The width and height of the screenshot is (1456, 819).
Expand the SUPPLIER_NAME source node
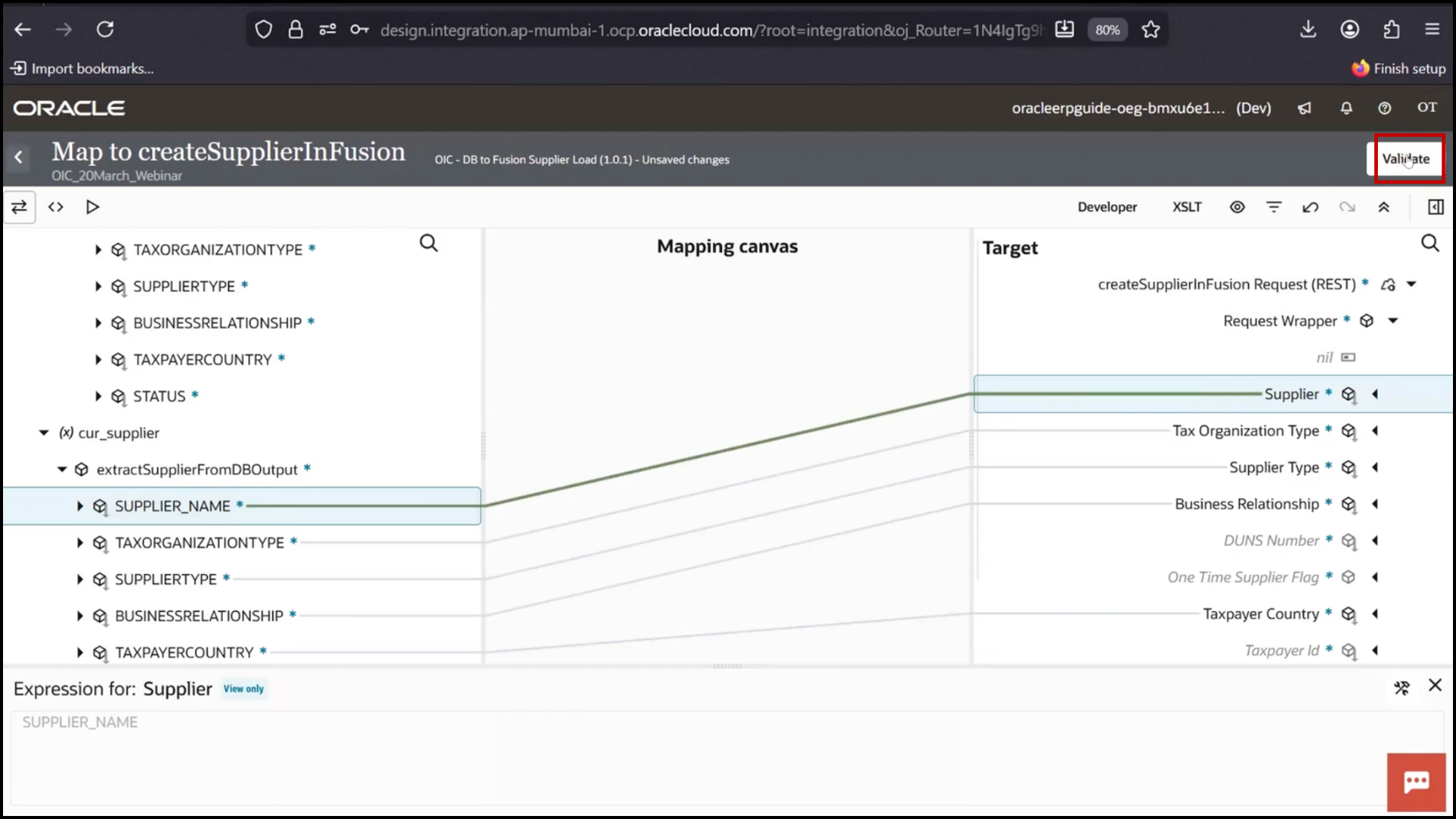pos(80,506)
